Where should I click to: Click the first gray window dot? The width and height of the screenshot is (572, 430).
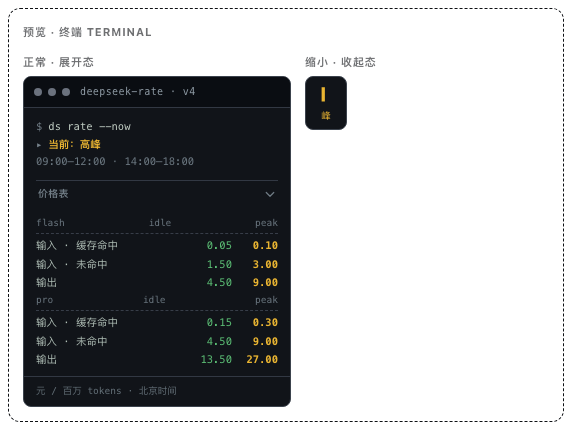(x=38, y=92)
